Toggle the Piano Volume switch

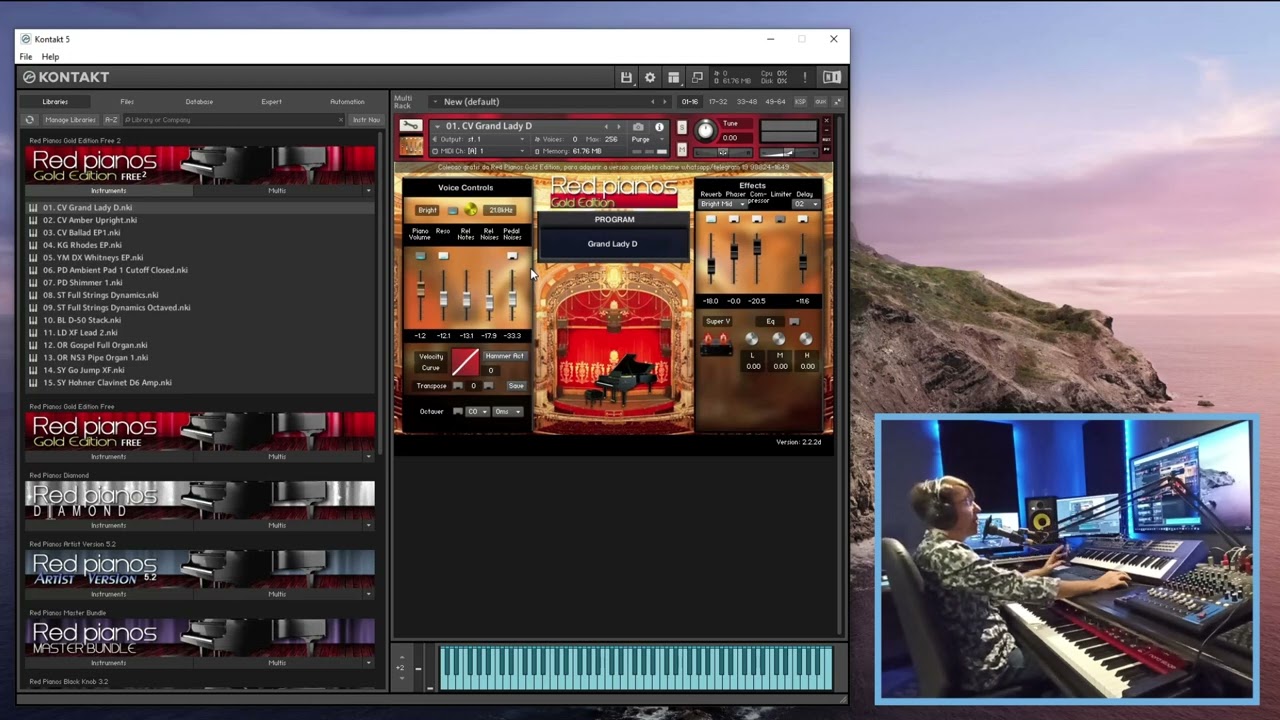[420, 256]
